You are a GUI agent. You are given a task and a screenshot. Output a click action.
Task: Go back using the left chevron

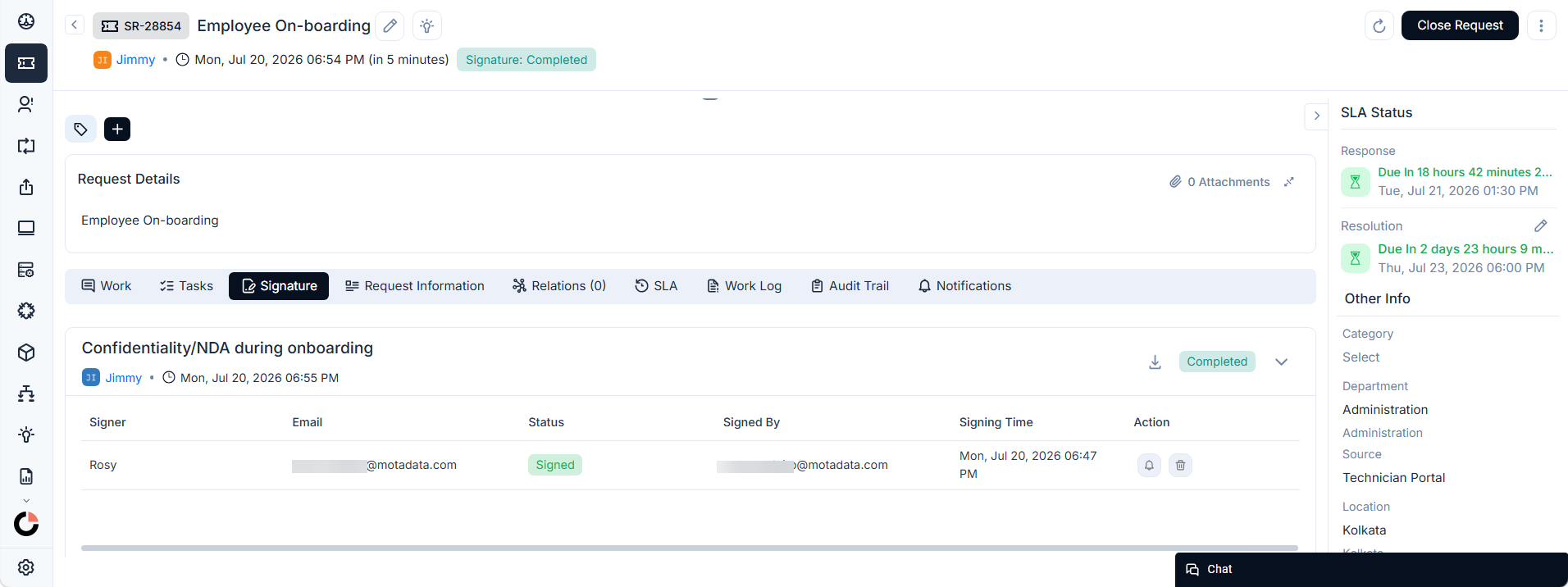click(75, 25)
